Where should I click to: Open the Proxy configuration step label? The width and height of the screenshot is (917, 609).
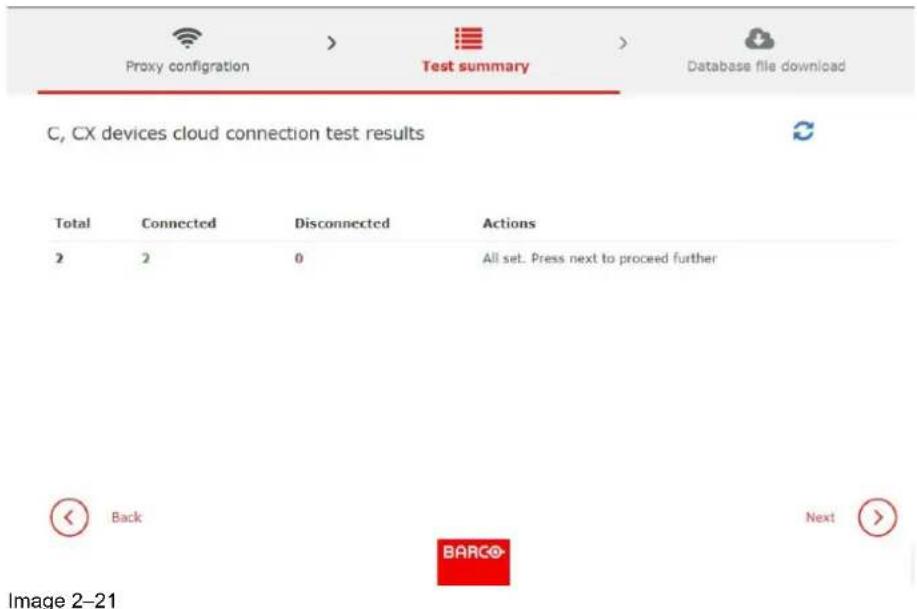[x=188, y=66]
